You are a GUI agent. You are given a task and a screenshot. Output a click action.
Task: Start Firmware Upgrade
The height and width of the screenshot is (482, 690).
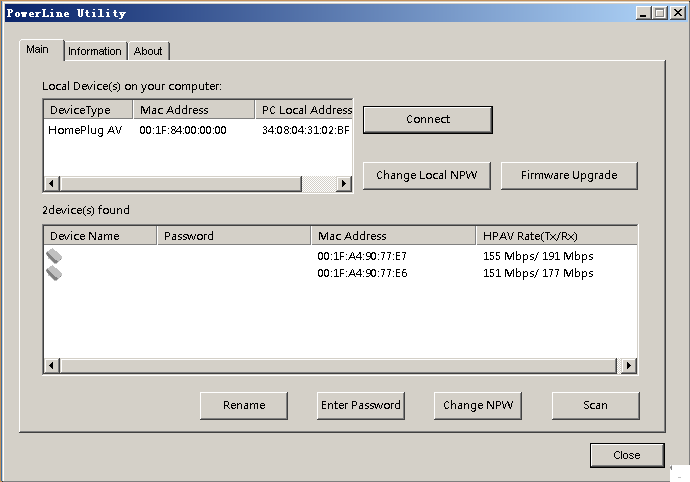click(569, 175)
